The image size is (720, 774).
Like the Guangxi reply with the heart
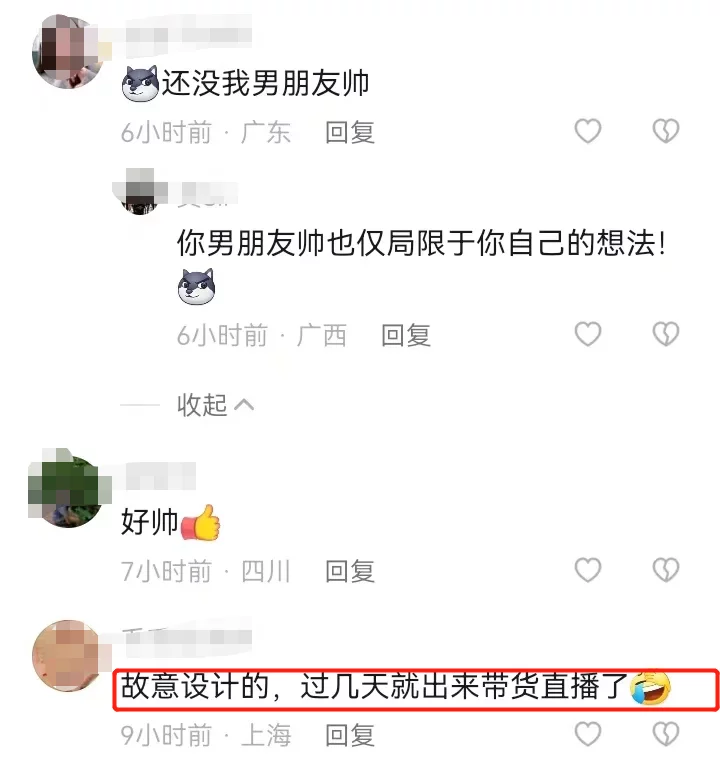[587, 334]
